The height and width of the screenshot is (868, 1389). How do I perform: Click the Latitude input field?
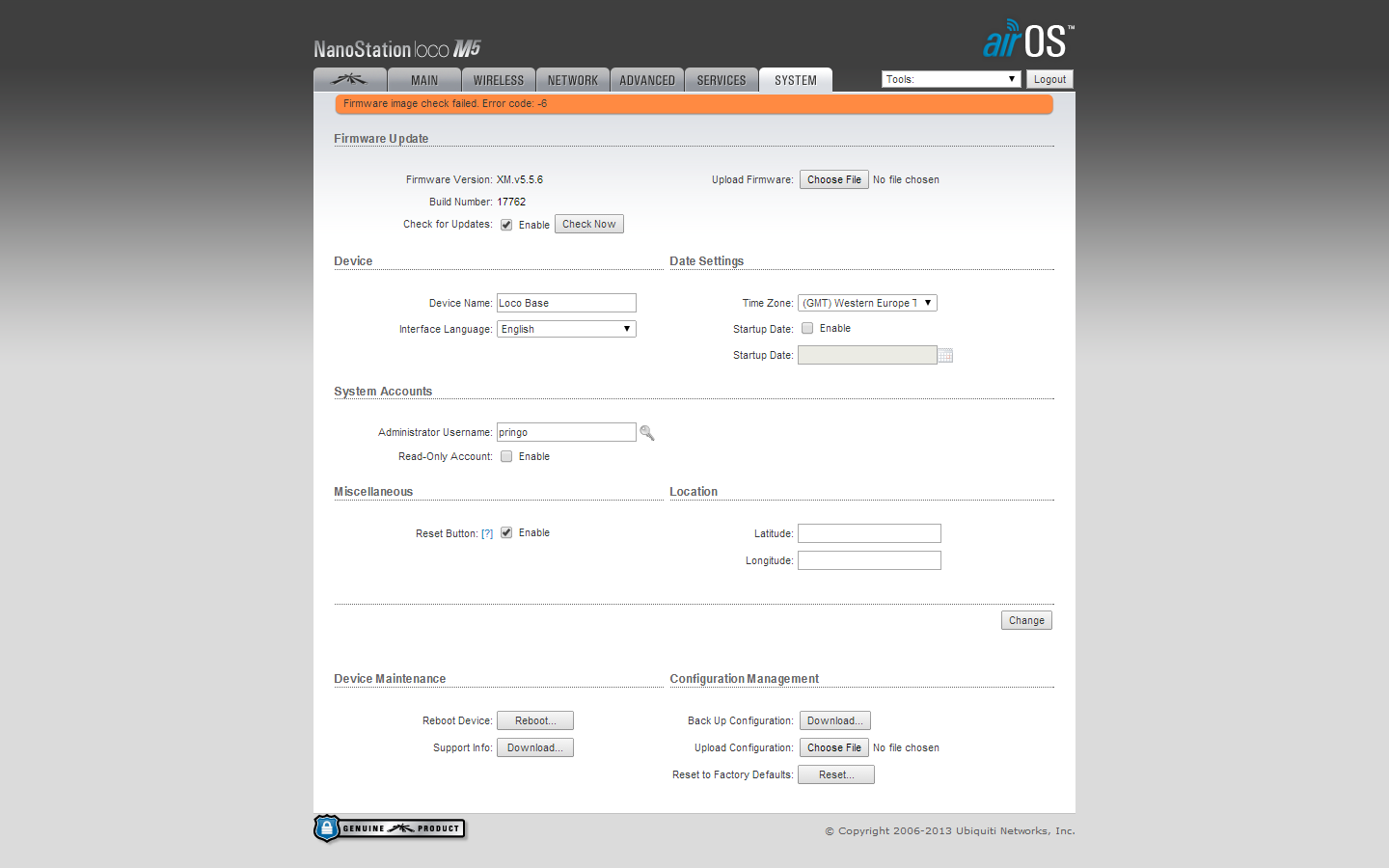point(869,533)
